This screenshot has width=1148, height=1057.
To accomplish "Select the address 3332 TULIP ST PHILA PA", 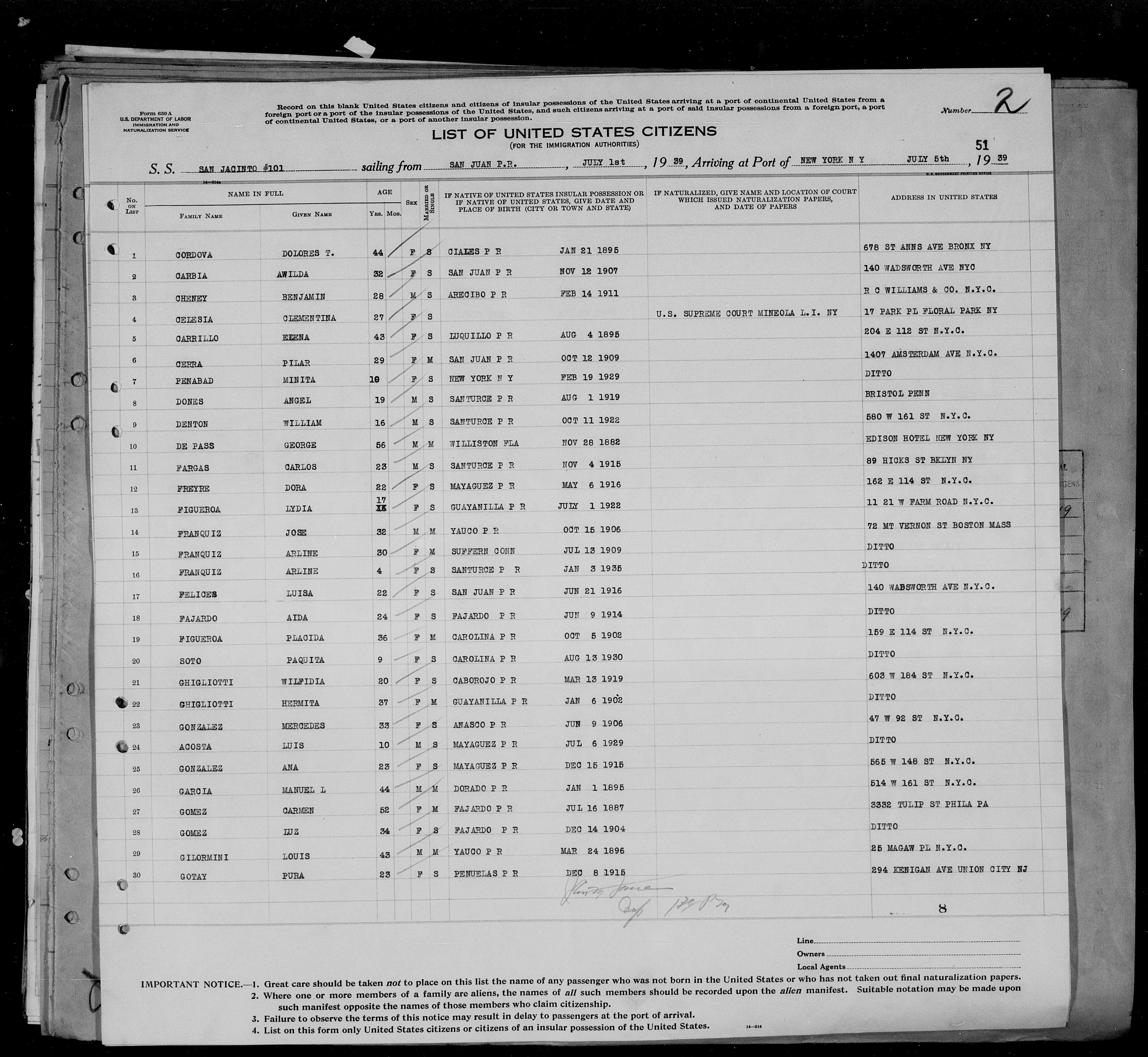I will pos(929,804).
